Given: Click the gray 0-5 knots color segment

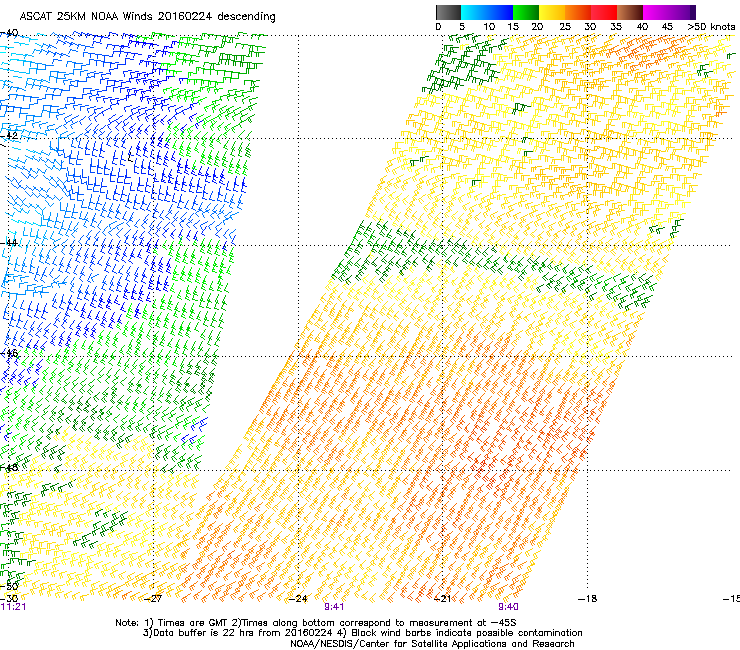Looking at the screenshot, I should (x=448, y=12).
